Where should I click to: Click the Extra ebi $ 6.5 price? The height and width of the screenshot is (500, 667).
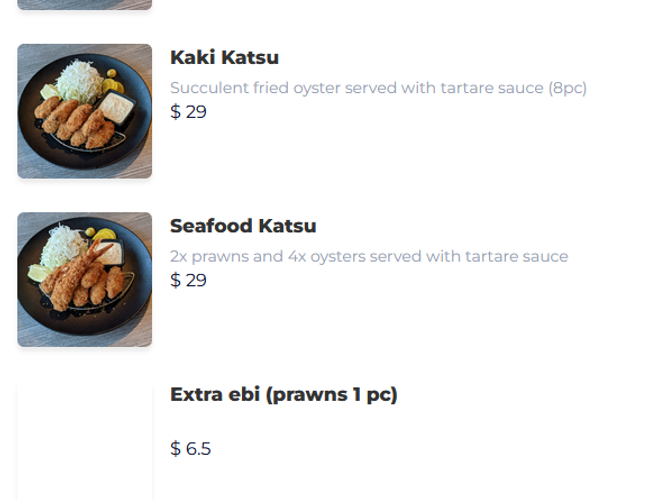[x=190, y=449]
